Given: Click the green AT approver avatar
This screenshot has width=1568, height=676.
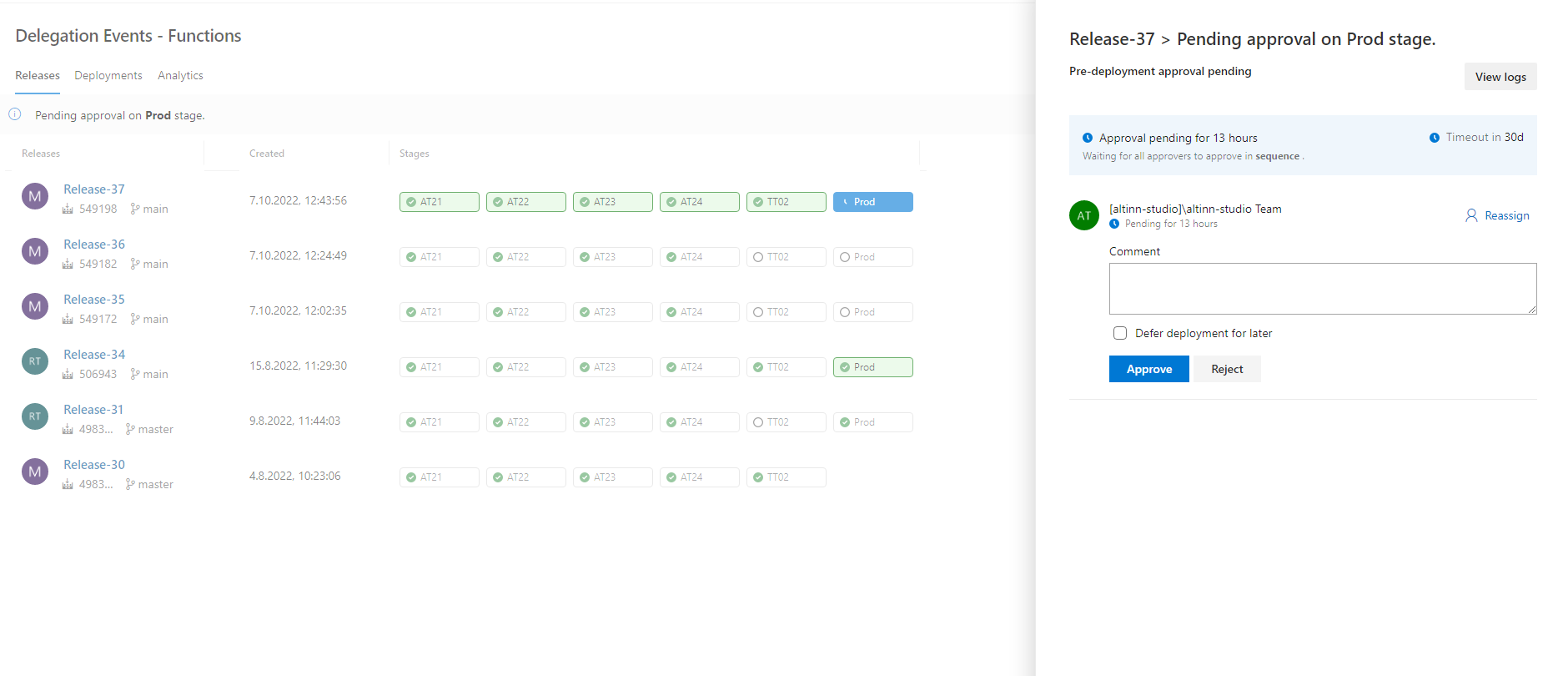Looking at the screenshot, I should tap(1083, 215).
